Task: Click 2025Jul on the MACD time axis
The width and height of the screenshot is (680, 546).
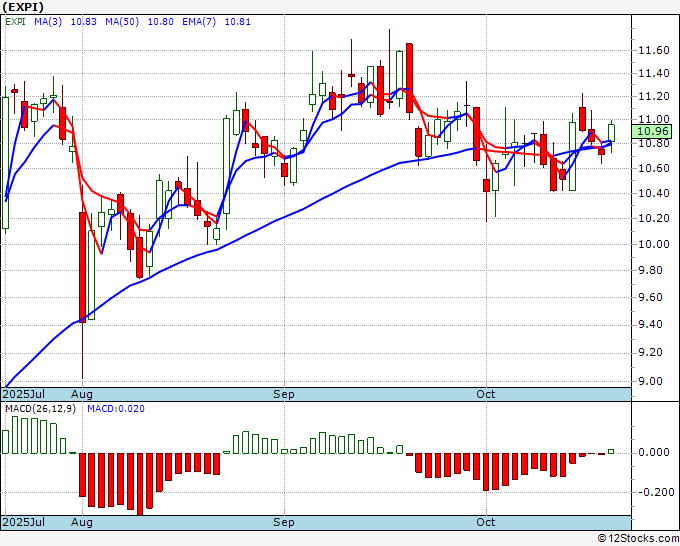Action: [24, 522]
